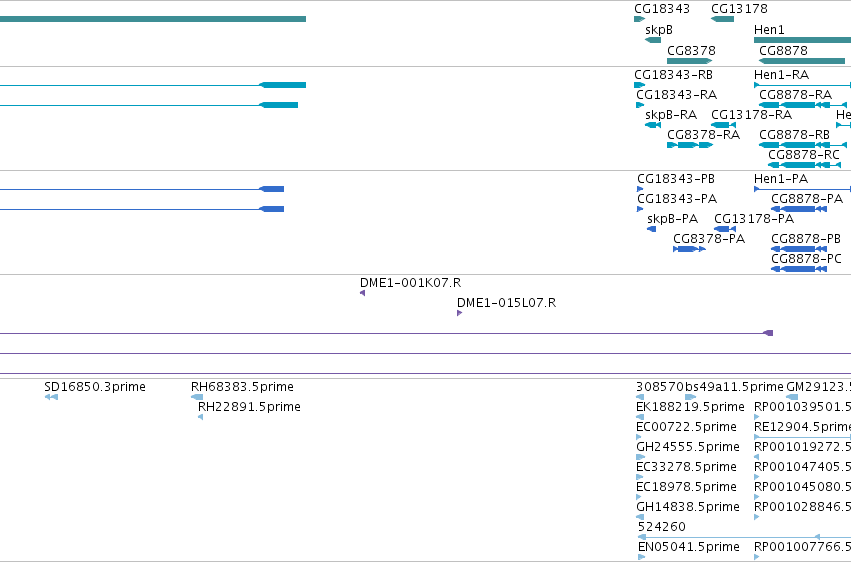
Task: Click the RP001045080.5 EST label
Action: click(x=802, y=487)
